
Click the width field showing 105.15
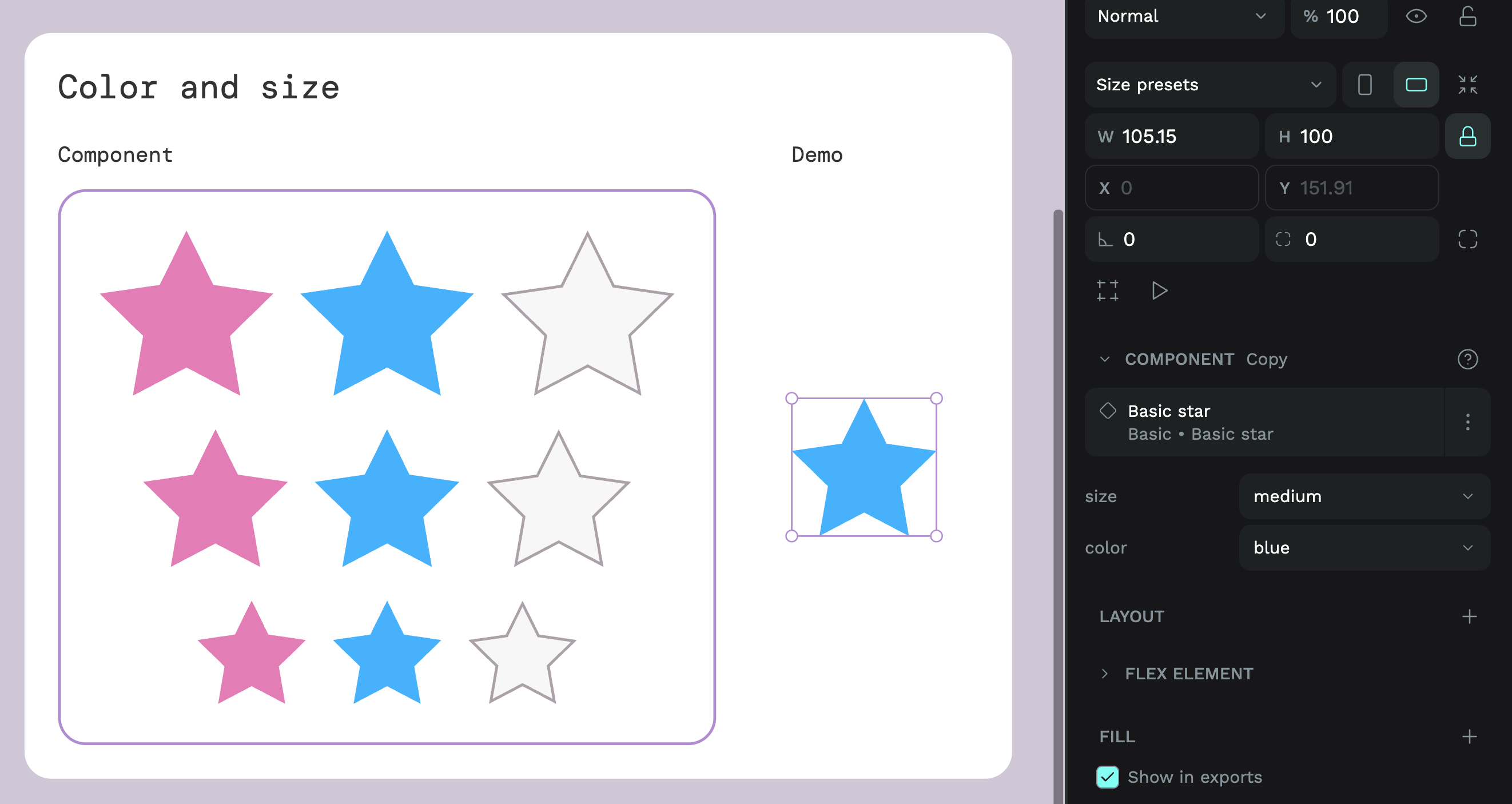click(x=1172, y=136)
